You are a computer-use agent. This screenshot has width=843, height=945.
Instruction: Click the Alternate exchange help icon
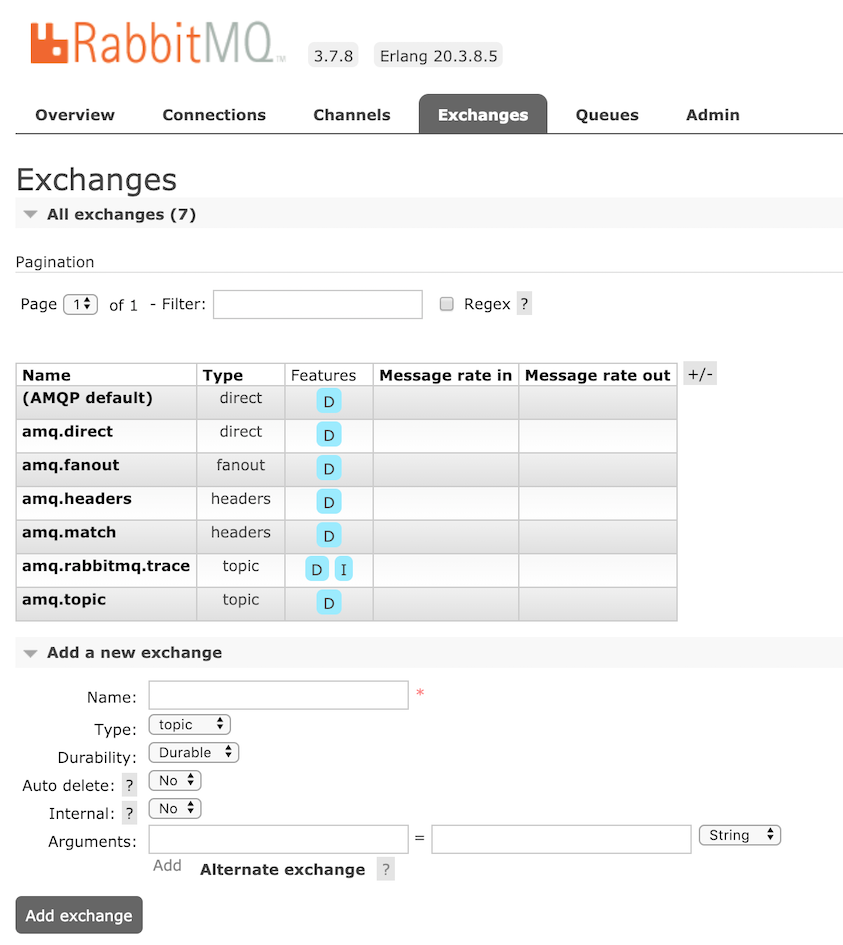click(x=386, y=869)
